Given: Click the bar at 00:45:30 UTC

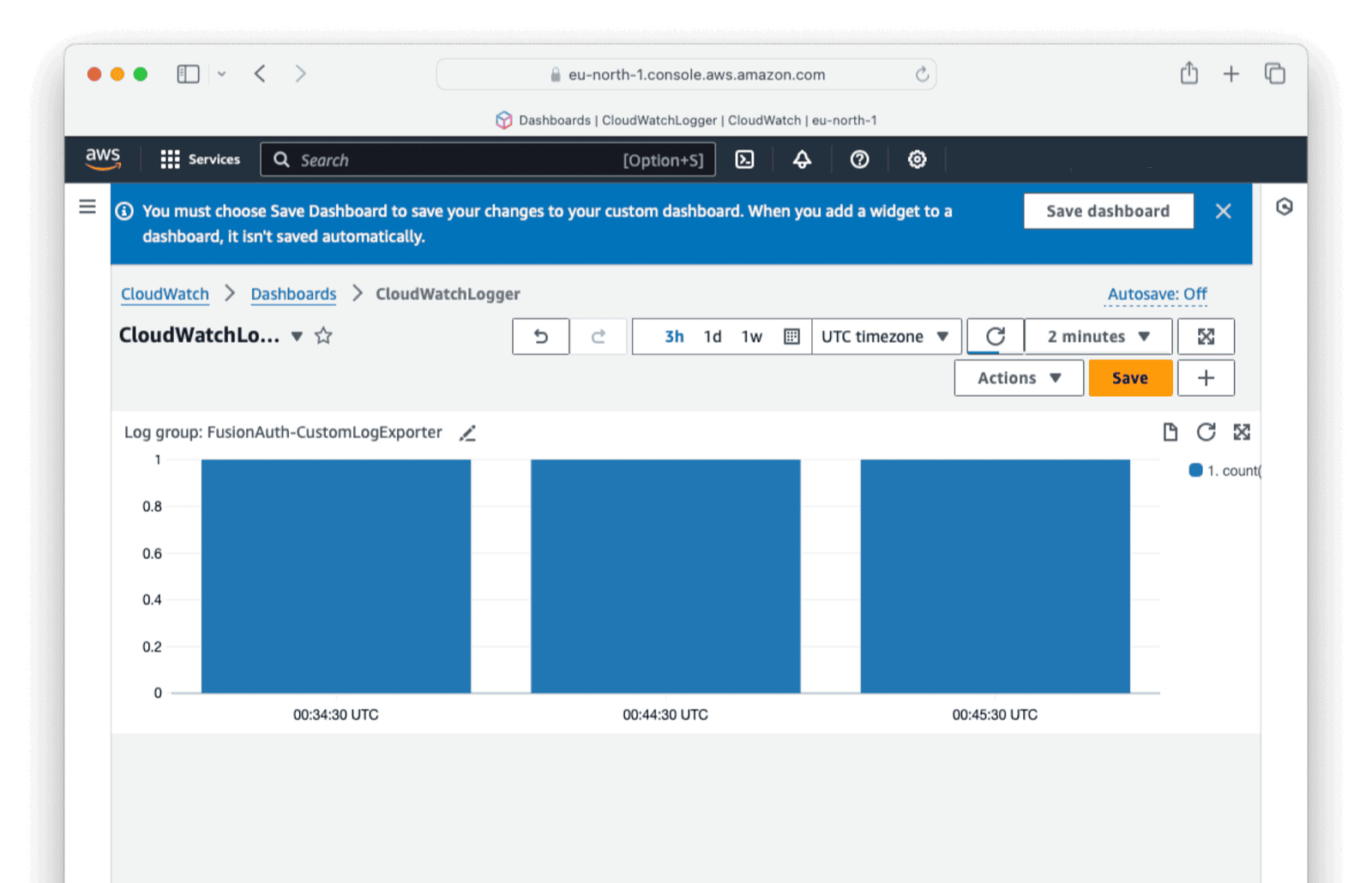Looking at the screenshot, I should point(996,576).
